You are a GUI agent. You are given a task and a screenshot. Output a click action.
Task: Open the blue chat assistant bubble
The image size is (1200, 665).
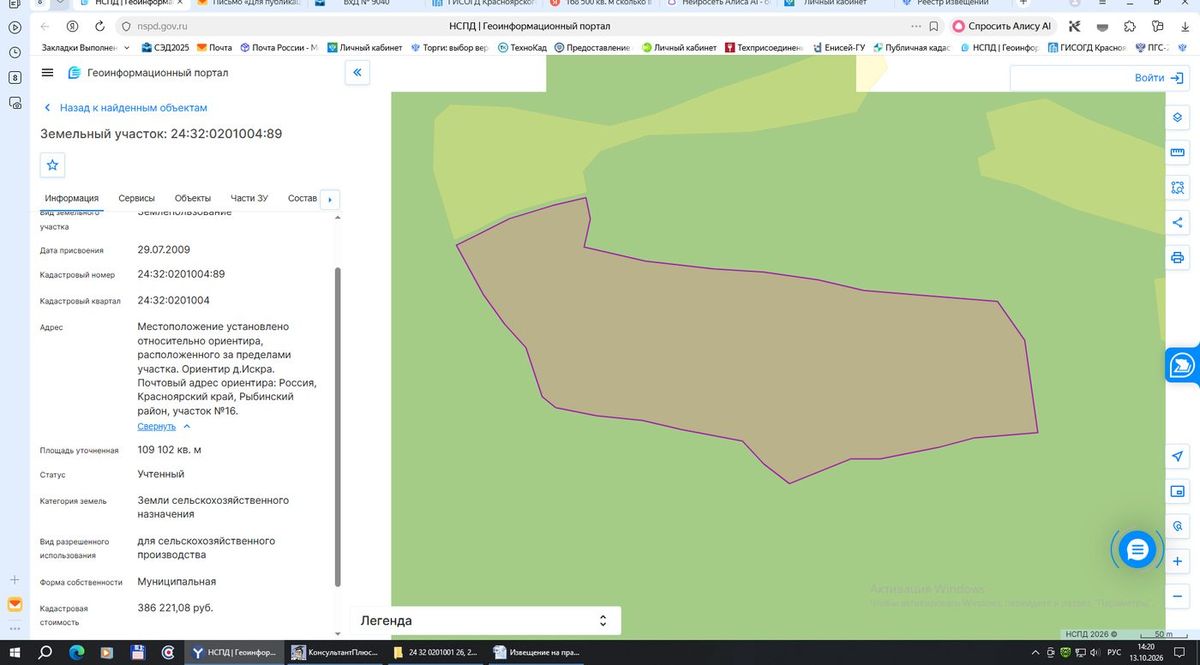tap(1137, 548)
